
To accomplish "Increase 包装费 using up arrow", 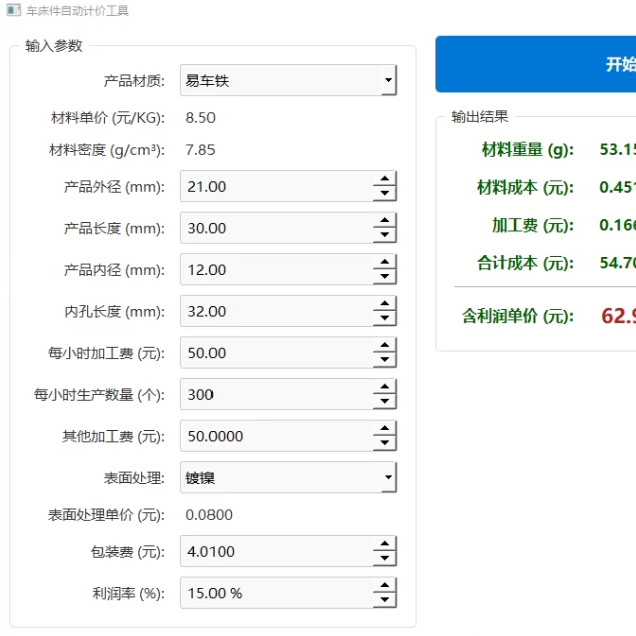I will (x=385, y=544).
